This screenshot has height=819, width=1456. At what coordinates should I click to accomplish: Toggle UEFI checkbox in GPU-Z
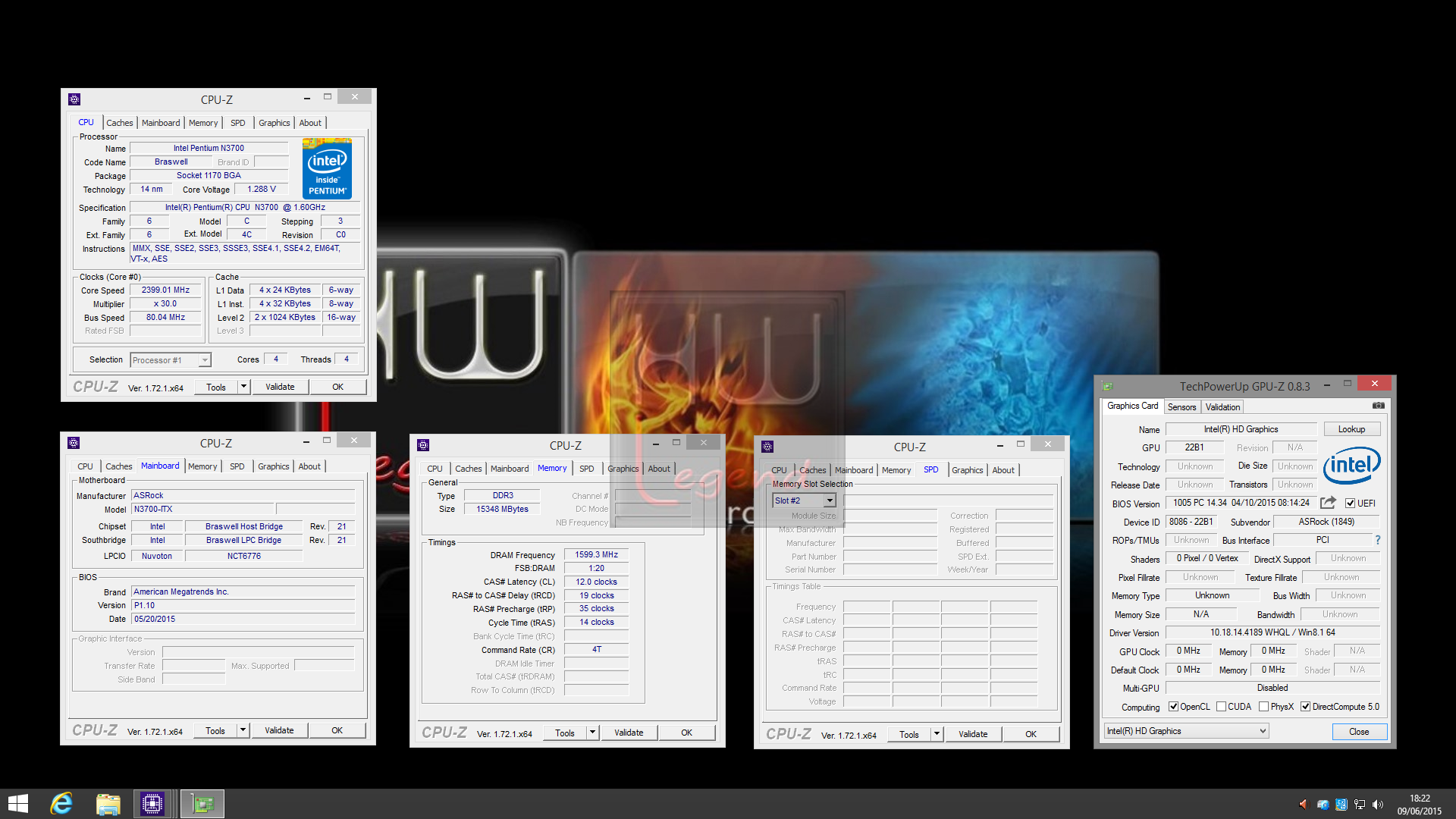[1350, 504]
